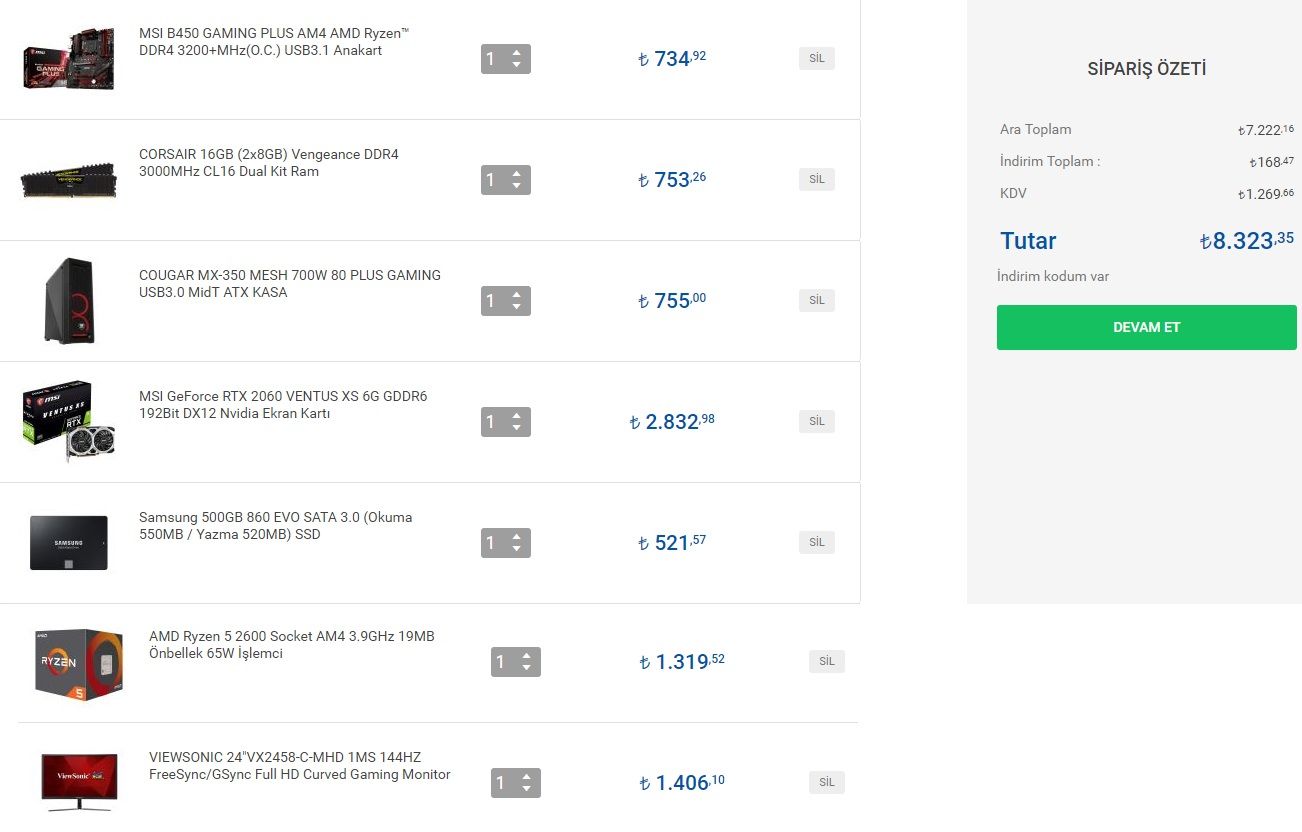View the ViewSonic curved monitor image

click(79, 782)
